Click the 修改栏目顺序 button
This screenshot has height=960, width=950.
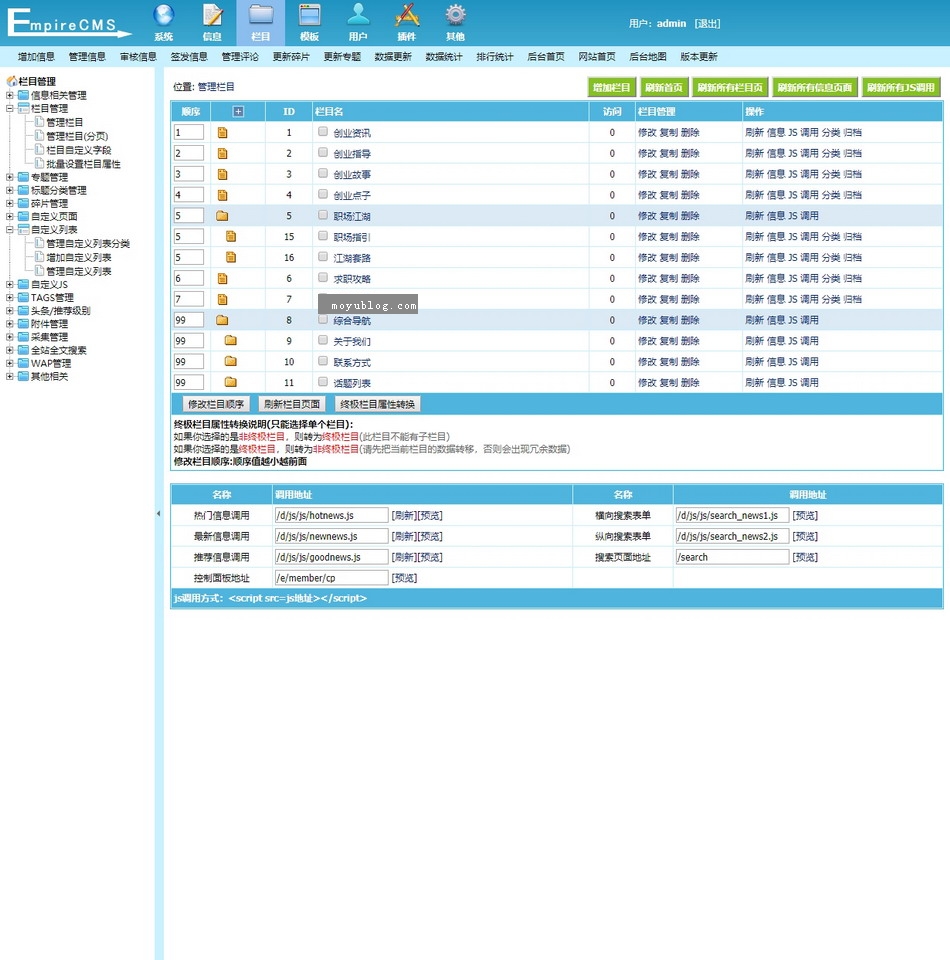[216, 404]
